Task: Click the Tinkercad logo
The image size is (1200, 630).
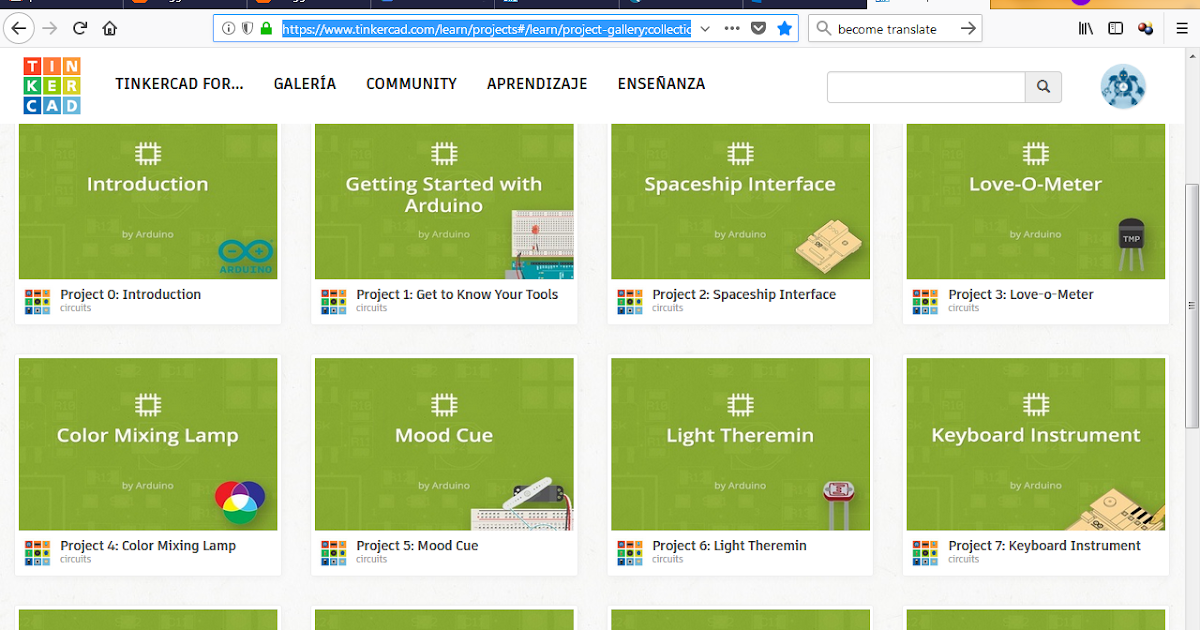Action: (50, 86)
